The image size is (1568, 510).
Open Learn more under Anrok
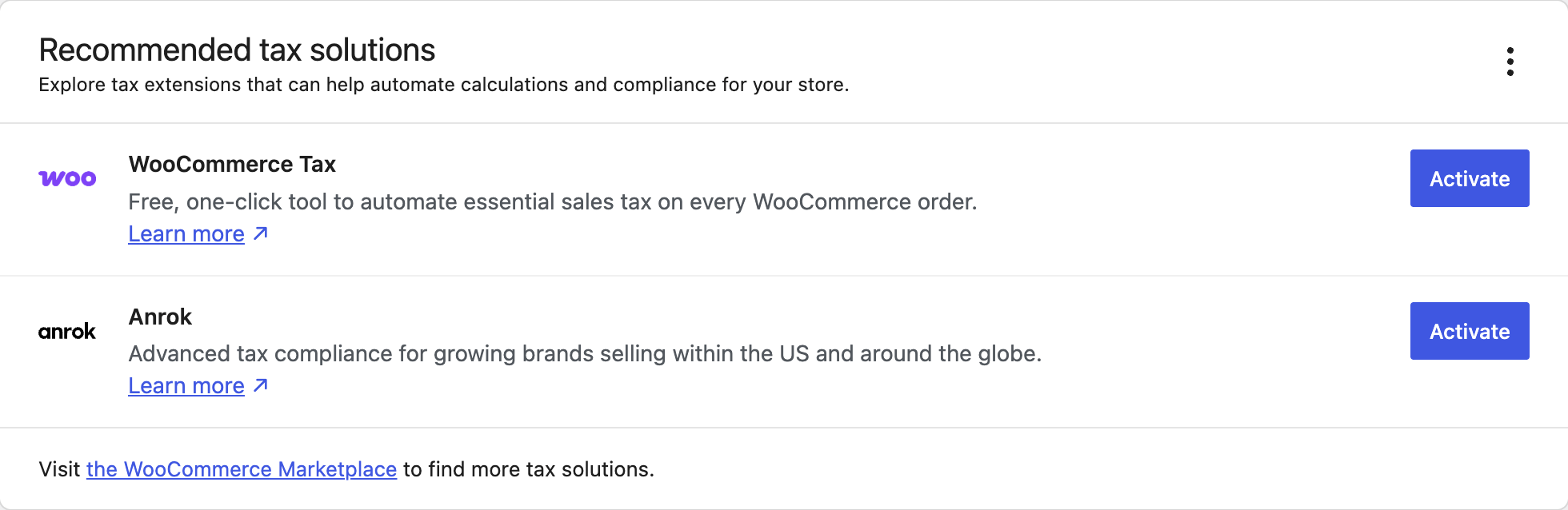tap(186, 386)
